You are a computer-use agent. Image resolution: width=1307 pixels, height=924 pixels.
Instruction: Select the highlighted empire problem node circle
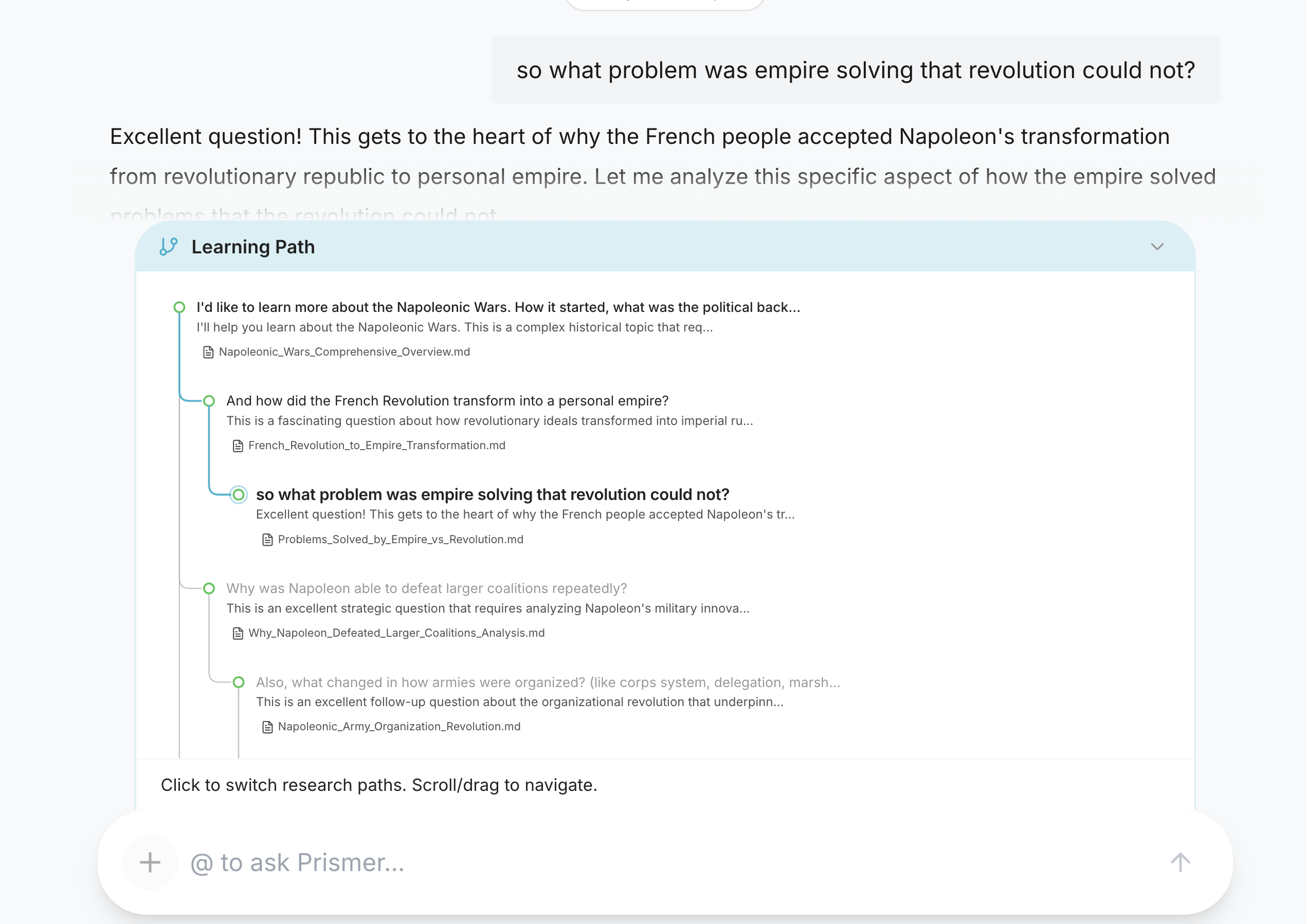239,495
